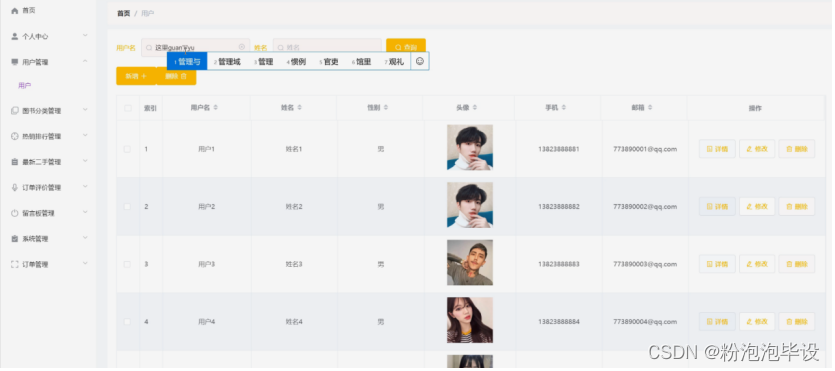Expand the 订单评价管理 menu chevron
The width and height of the screenshot is (835, 371).
pyautogui.click(x=85, y=186)
